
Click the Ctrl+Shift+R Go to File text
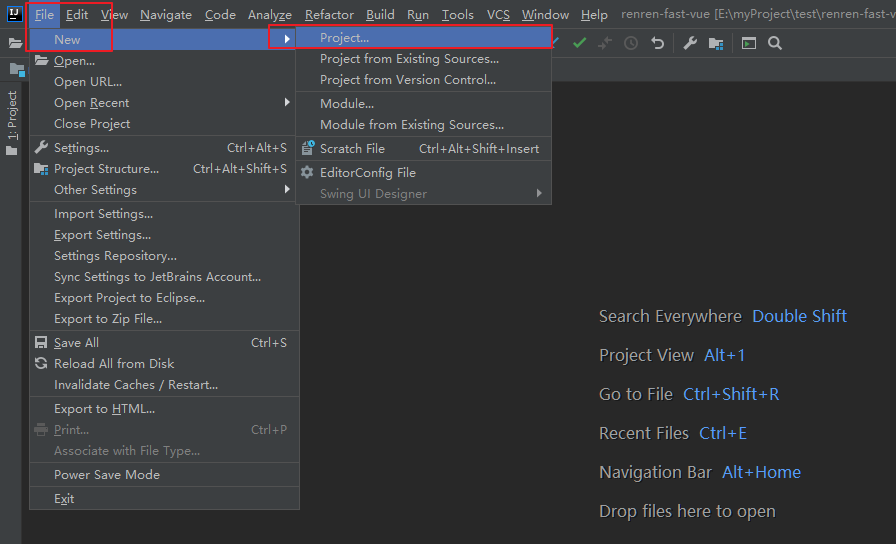pos(731,394)
